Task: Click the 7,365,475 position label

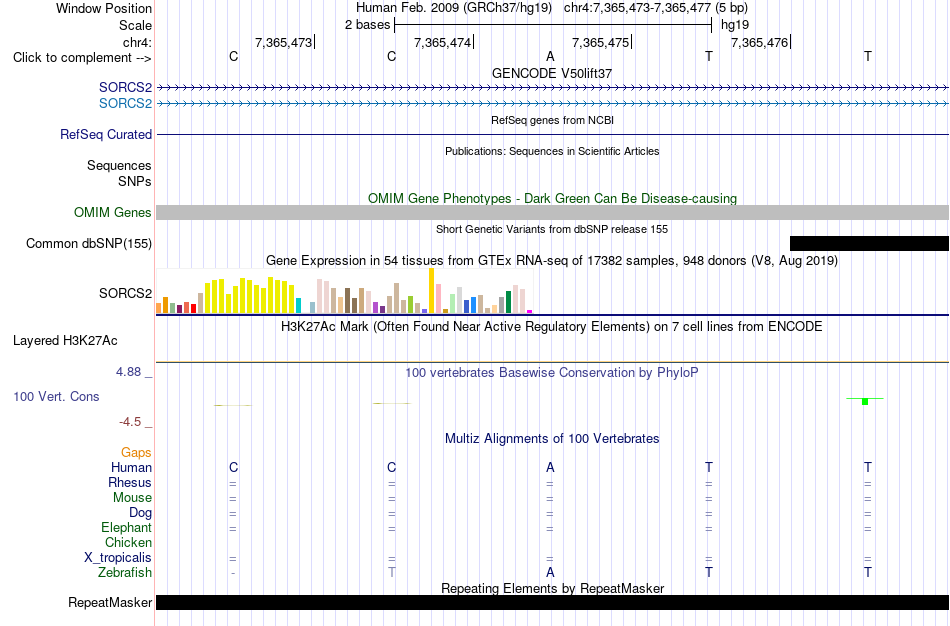Action: coord(600,42)
